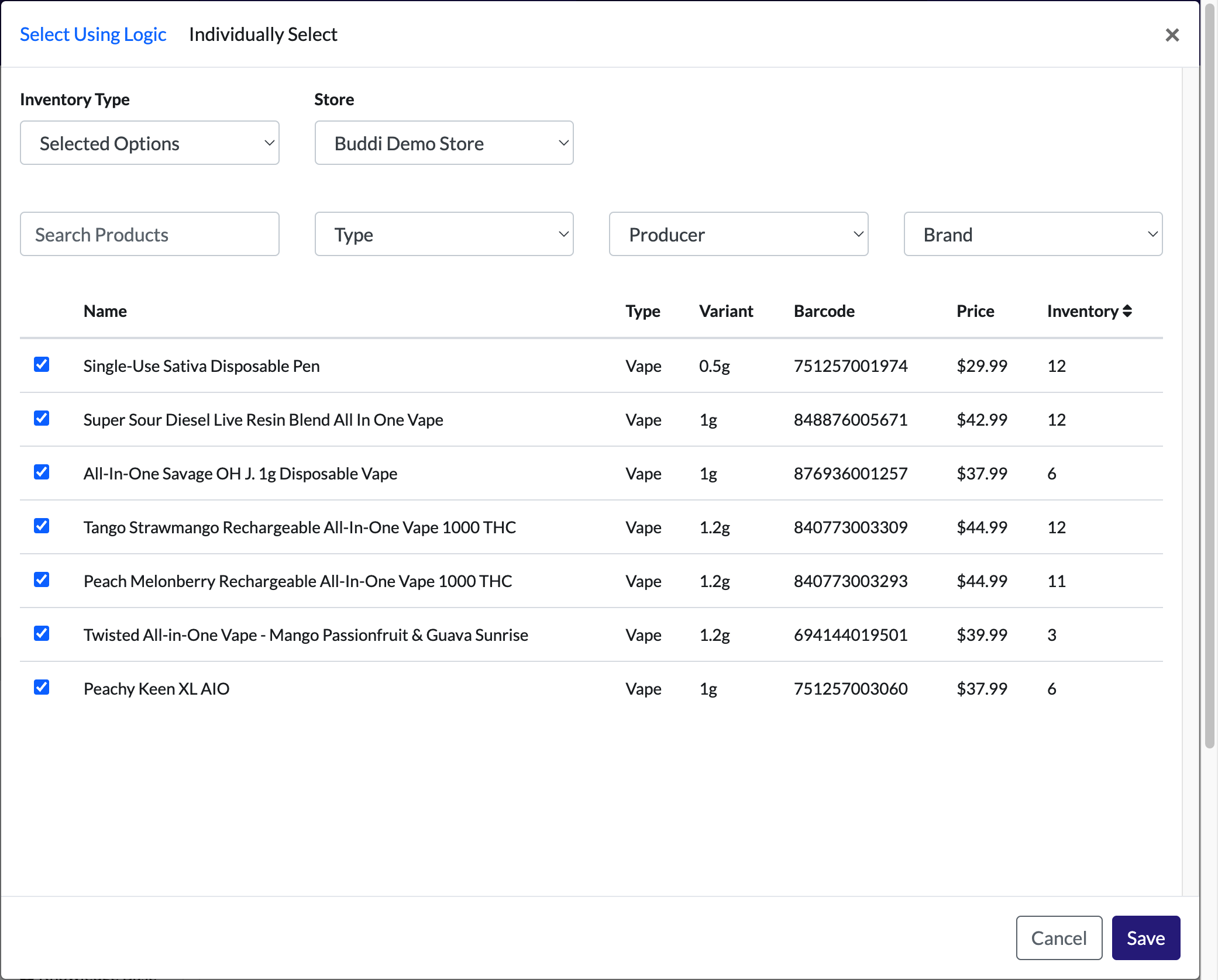Click barcode 751257001974
Image resolution: width=1218 pixels, height=980 pixels.
coord(851,366)
